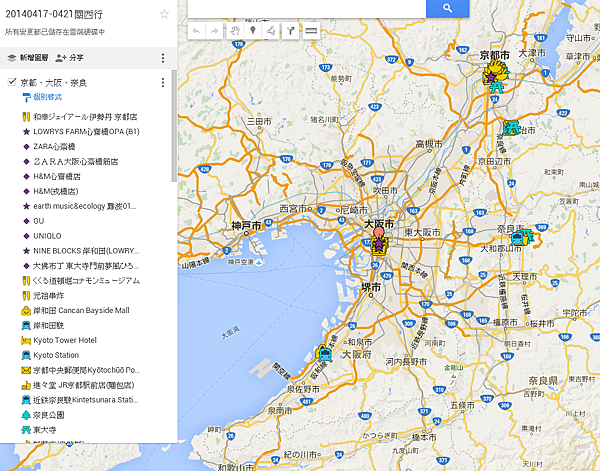The height and width of the screenshot is (471, 600).
Task: Open layer options menu for 京都、大阪、奈良
Action: click(x=163, y=83)
